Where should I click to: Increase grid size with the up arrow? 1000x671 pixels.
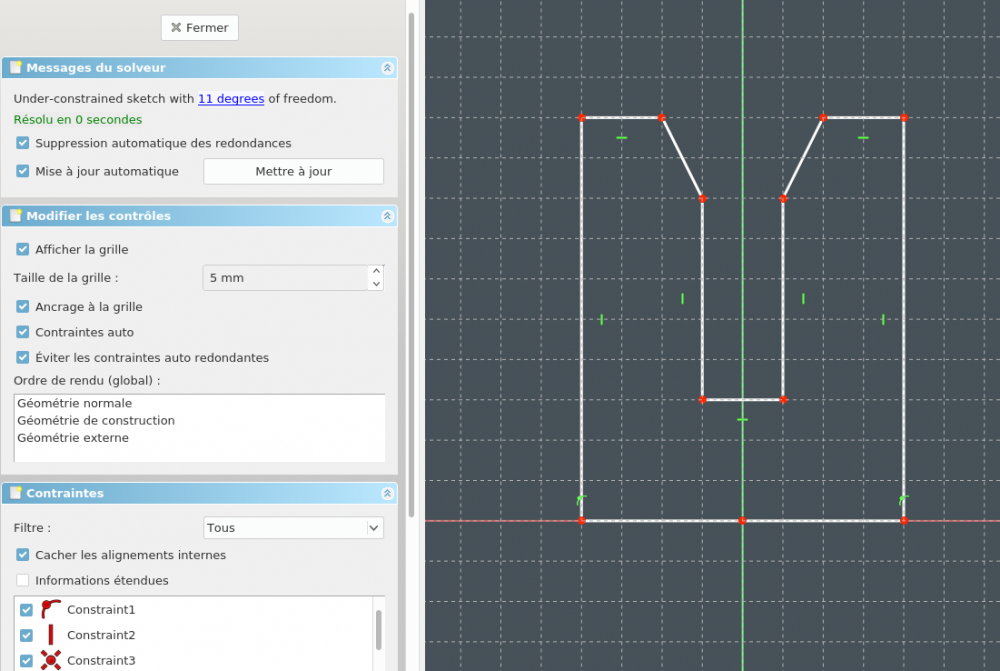click(x=376, y=271)
